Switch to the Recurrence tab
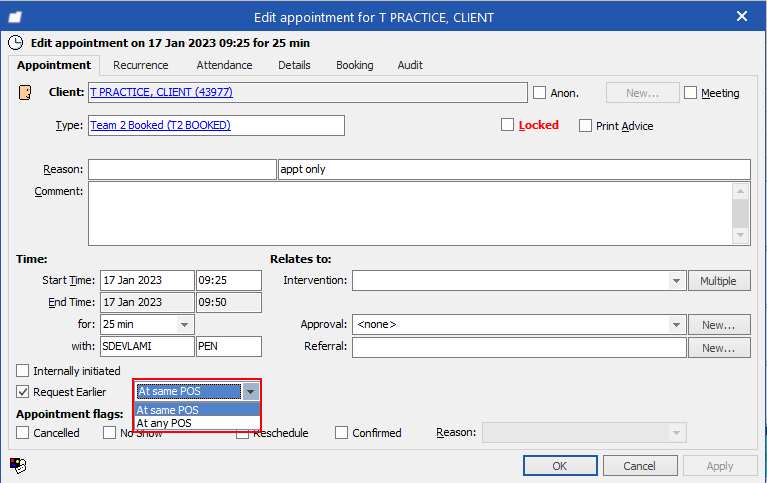The height and width of the screenshot is (483, 767). click(140, 65)
